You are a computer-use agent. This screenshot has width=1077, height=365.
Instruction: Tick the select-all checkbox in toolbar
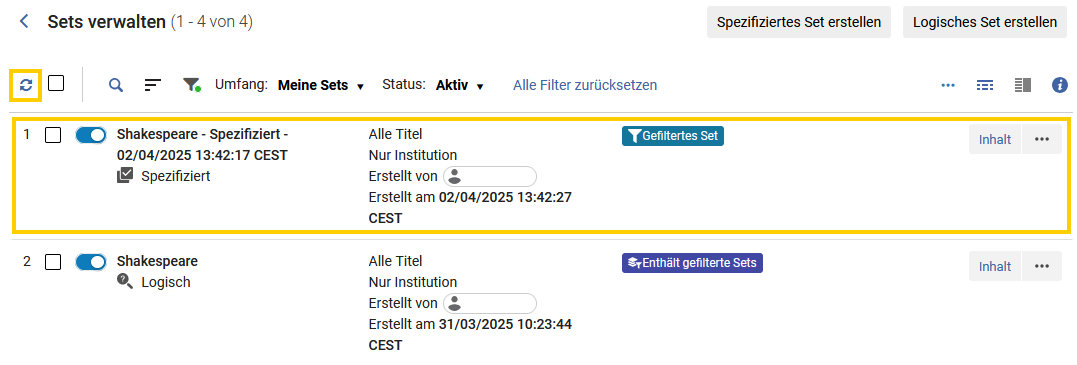click(x=56, y=84)
